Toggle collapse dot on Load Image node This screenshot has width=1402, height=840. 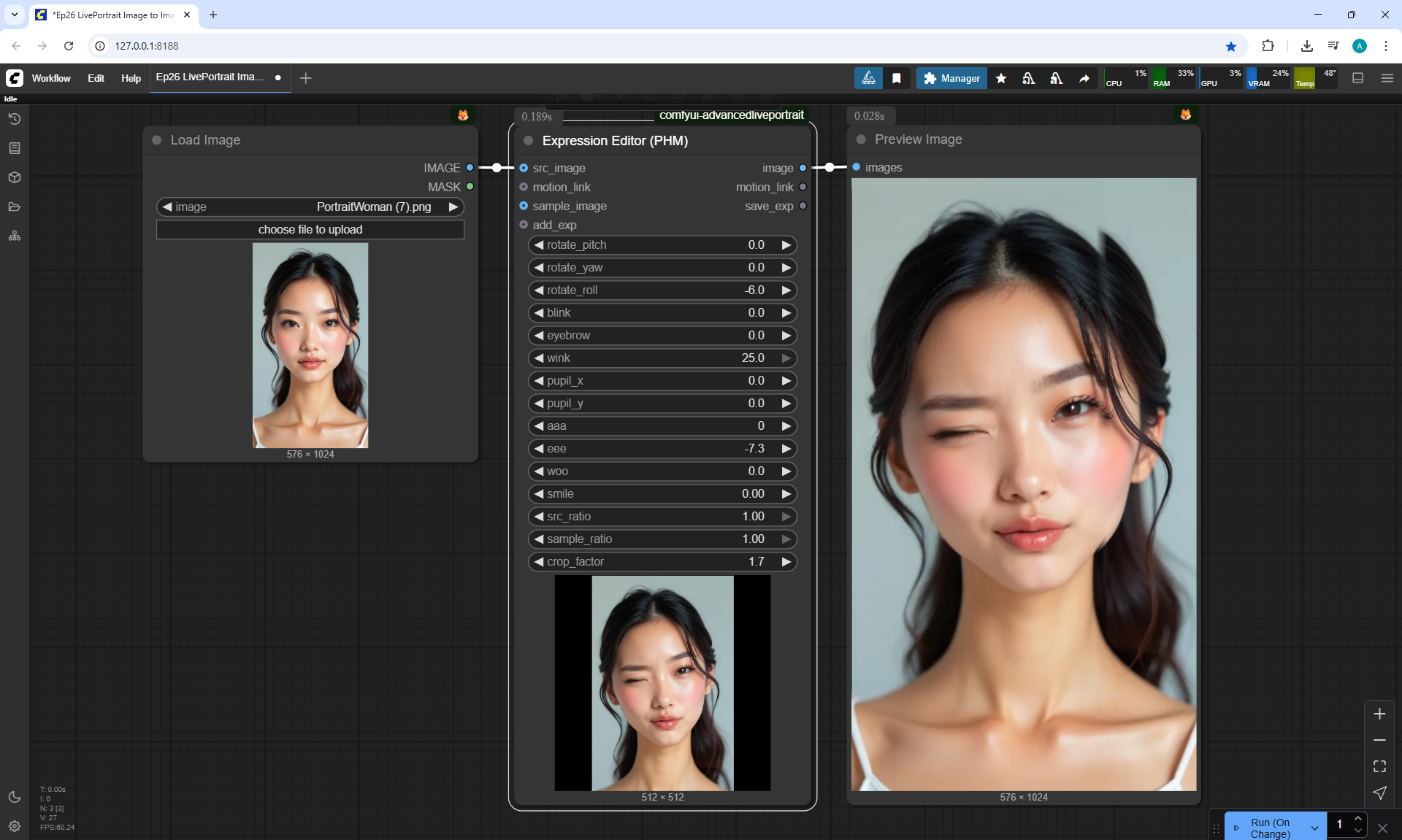(x=156, y=140)
